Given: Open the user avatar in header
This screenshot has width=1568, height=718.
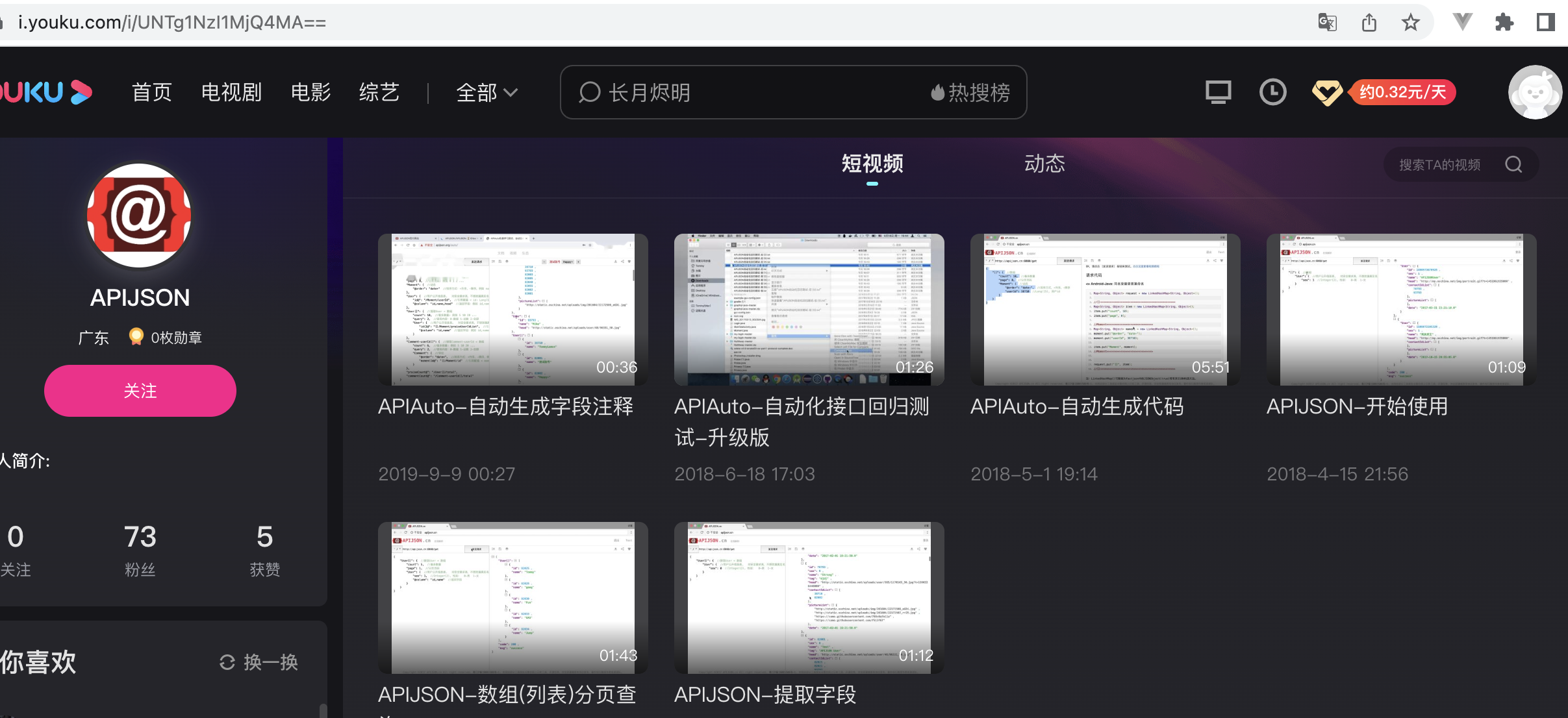Looking at the screenshot, I should click(1534, 92).
